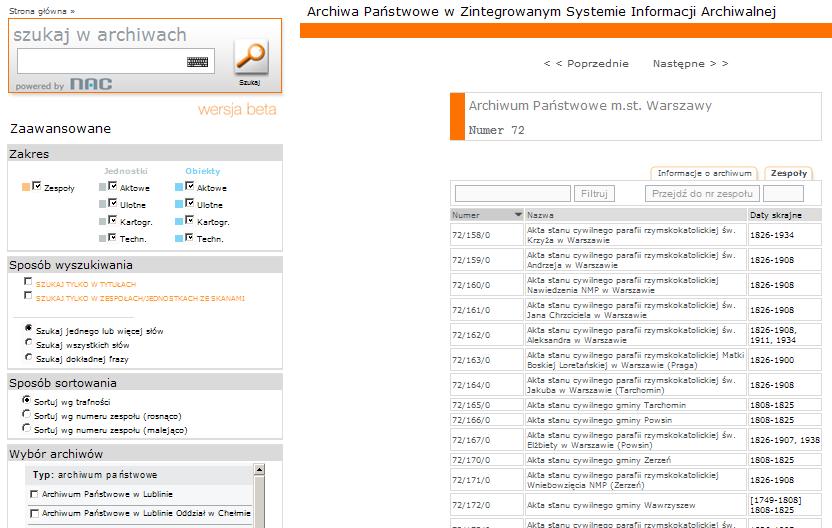Select Sortuj wg trafności radio
The width and height of the screenshot is (832, 528).
coord(26,400)
